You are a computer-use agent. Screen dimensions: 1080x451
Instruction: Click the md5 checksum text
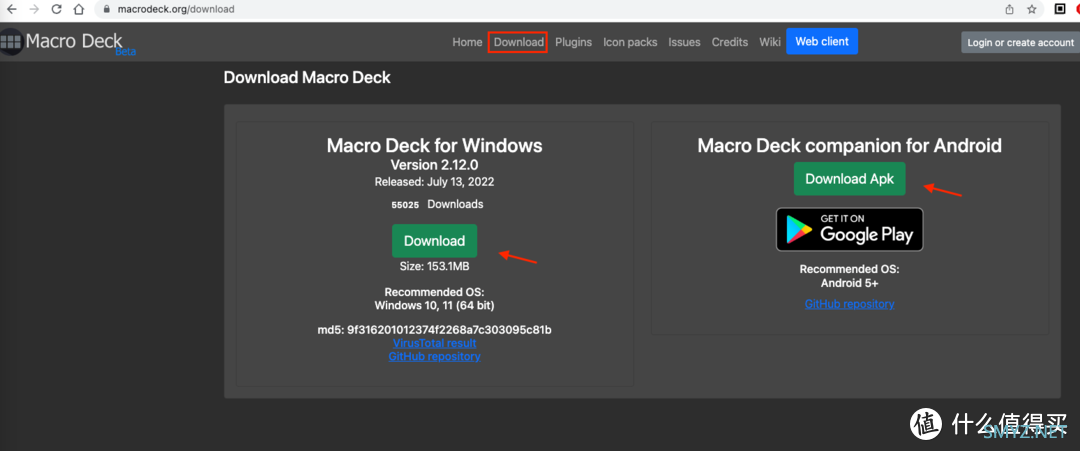point(434,330)
